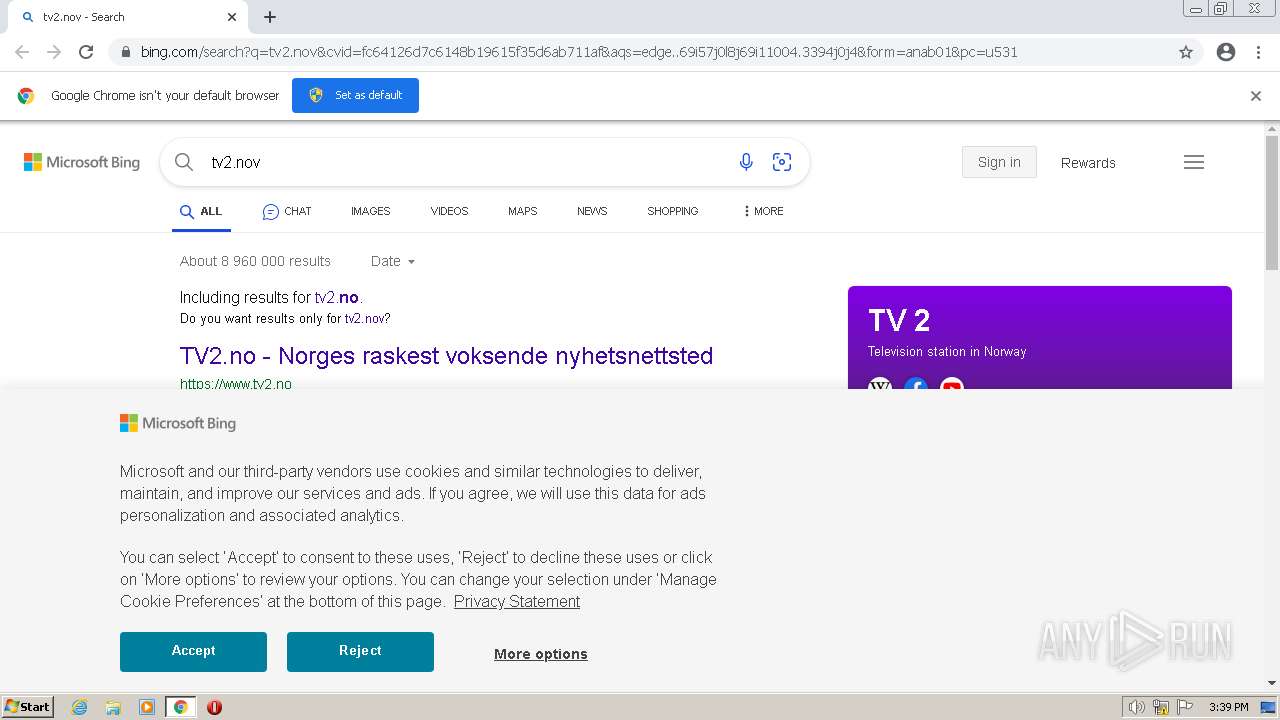Switch to the NEWS tab
The height and width of the screenshot is (720, 1280).
click(x=592, y=211)
